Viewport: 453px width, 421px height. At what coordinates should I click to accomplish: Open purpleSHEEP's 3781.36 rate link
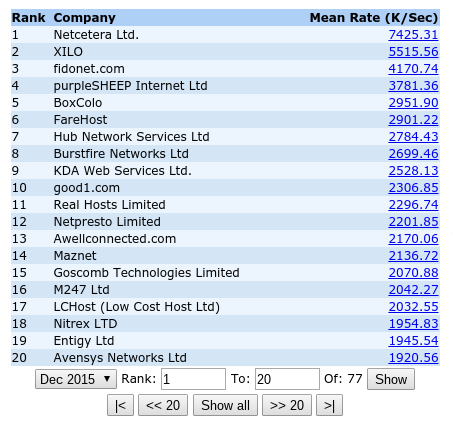(x=413, y=86)
